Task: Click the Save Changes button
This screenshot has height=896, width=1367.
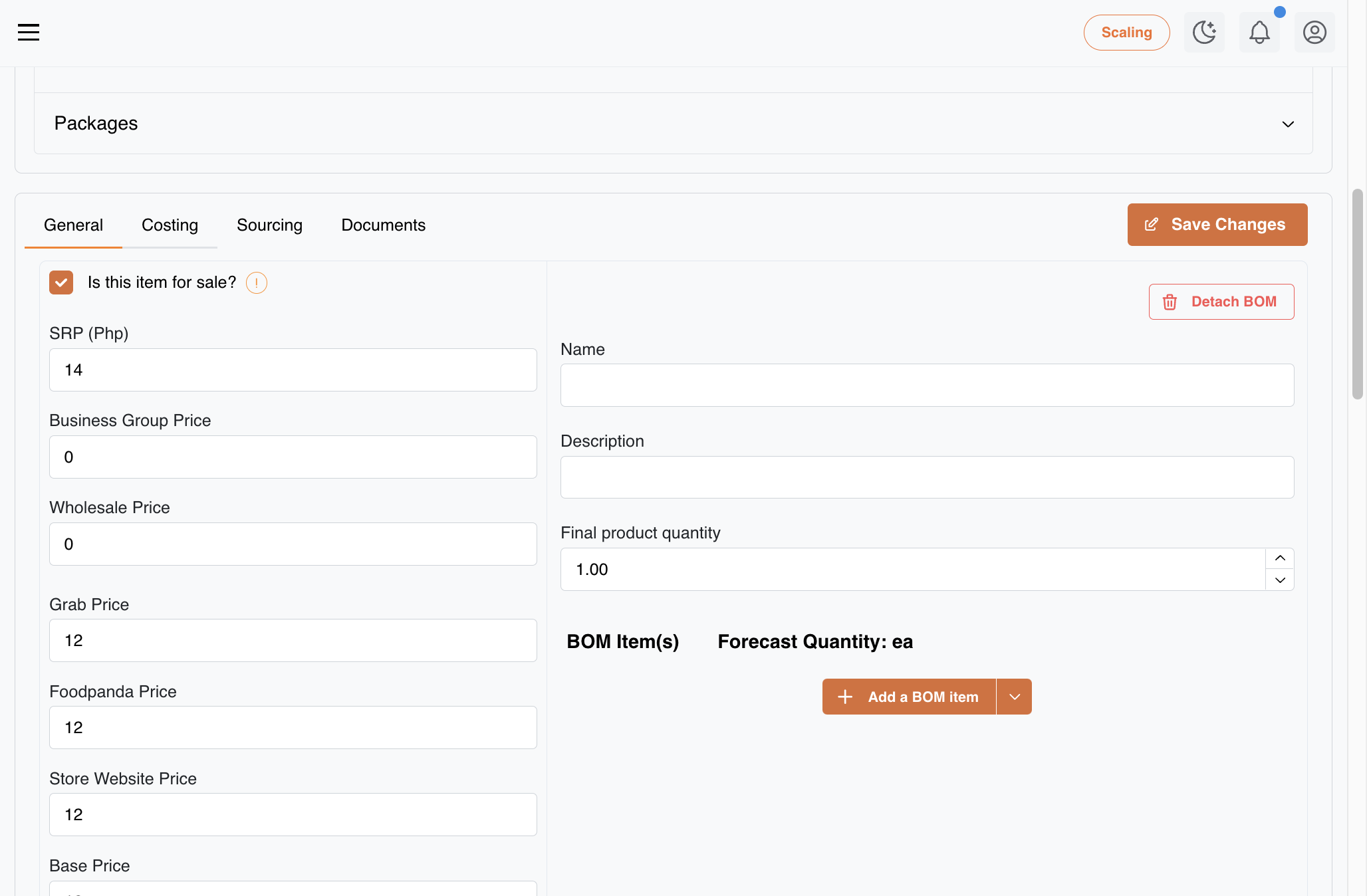Action: coord(1217,225)
